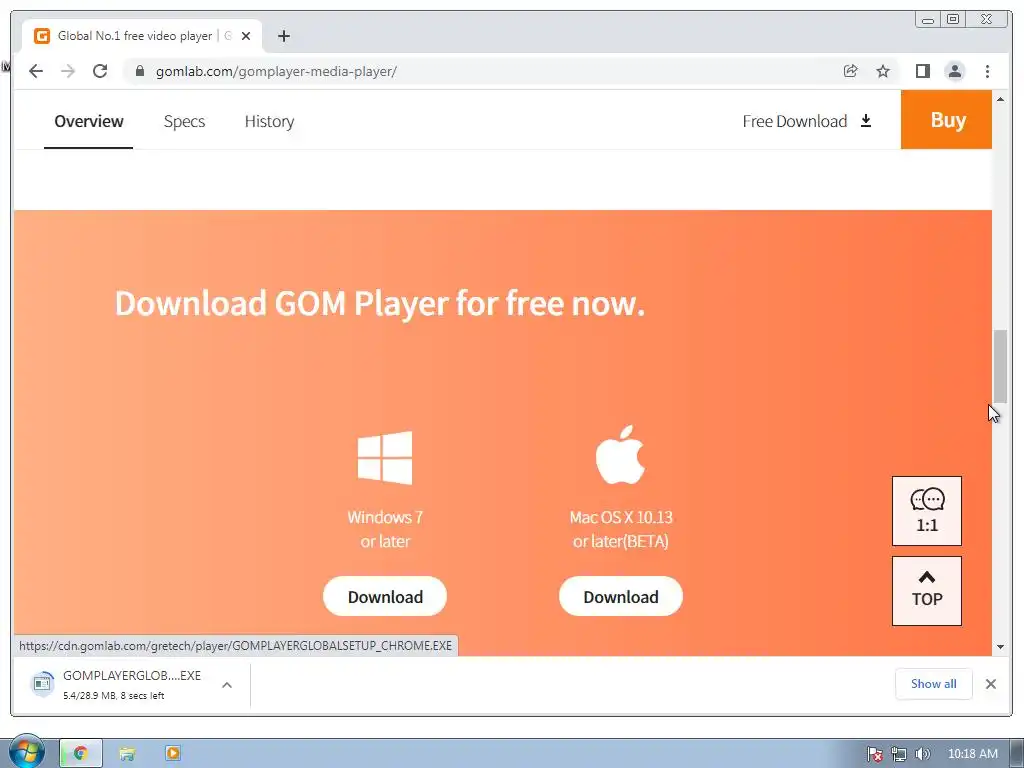The height and width of the screenshot is (768, 1024).
Task: Open a new browser tab
Action: pos(283,36)
